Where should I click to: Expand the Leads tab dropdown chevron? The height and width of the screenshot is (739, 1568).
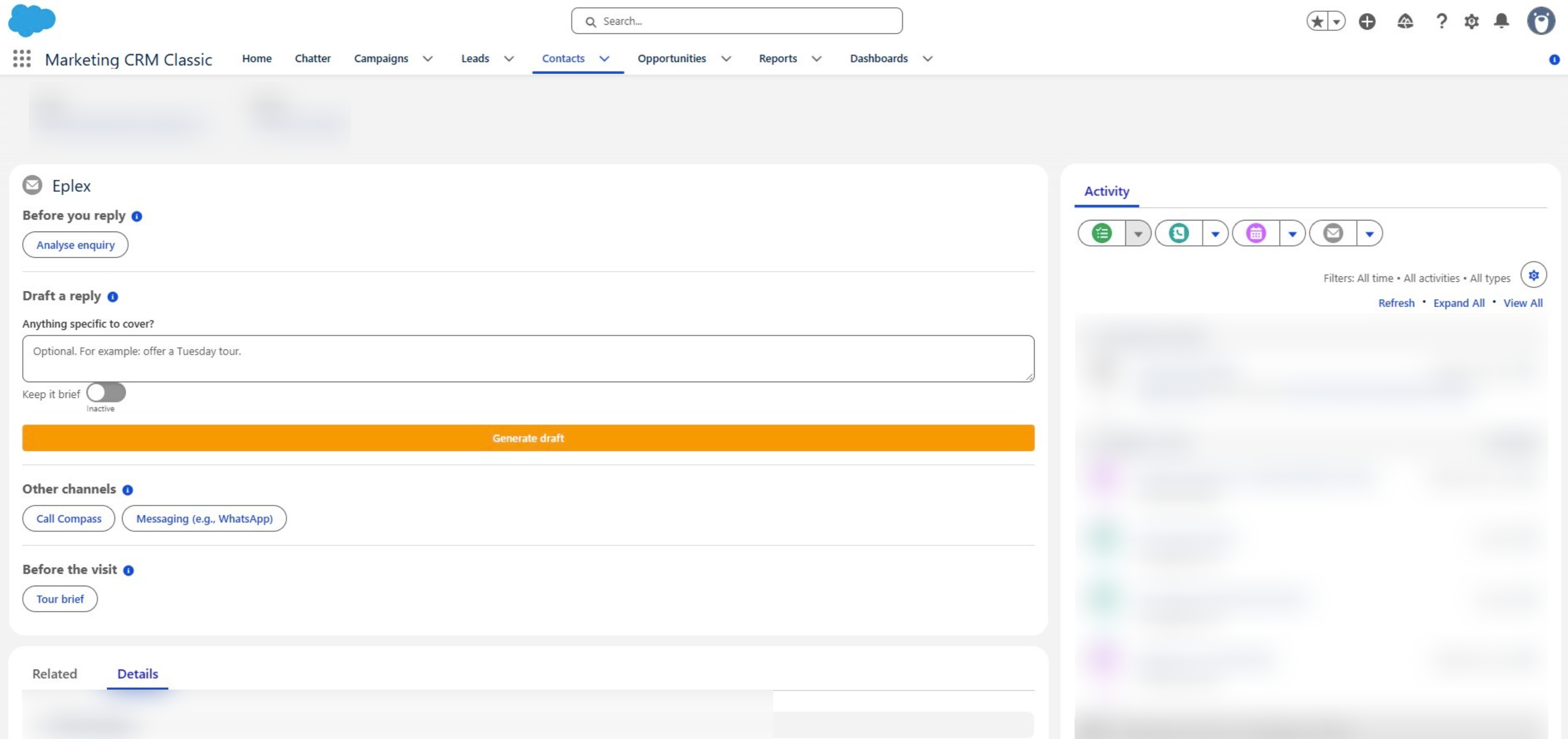pyautogui.click(x=509, y=59)
